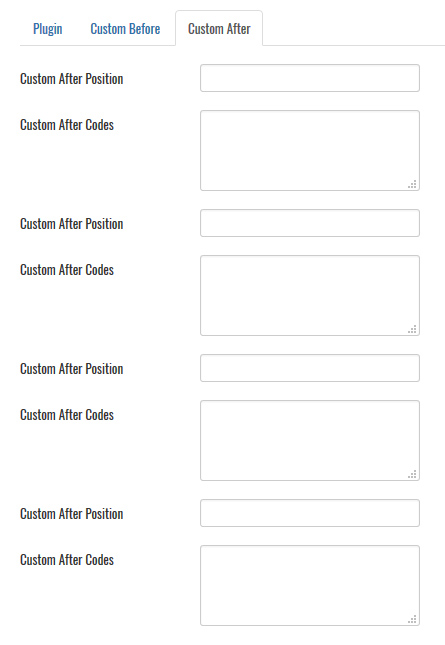Screen dimensions: 445x645
Task: Focus the third Custom After Position field
Action: point(310,368)
